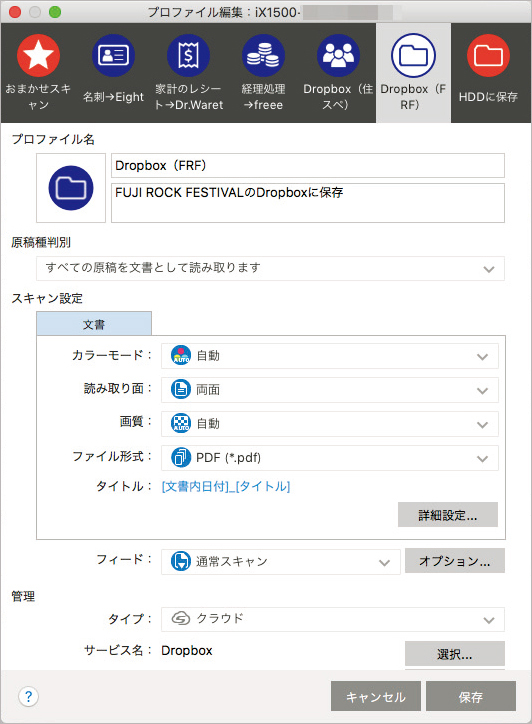Select the 名刺→Eight business card profile icon
This screenshot has height=724, width=532.
[114, 55]
